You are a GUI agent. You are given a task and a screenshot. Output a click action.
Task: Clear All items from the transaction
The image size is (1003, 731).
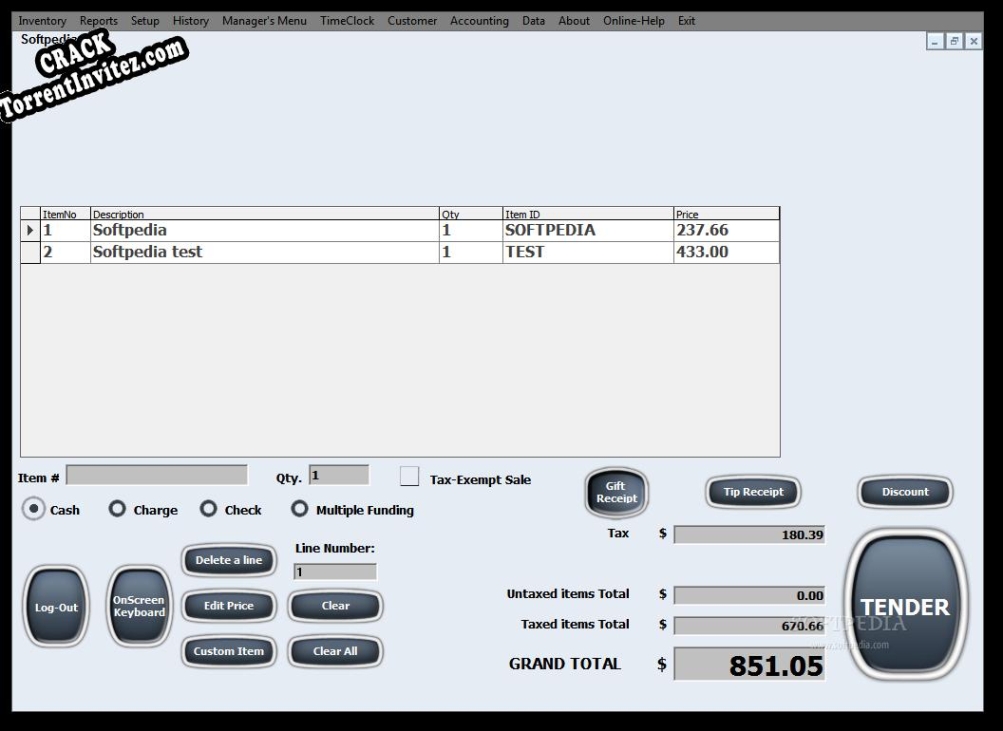coord(335,652)
